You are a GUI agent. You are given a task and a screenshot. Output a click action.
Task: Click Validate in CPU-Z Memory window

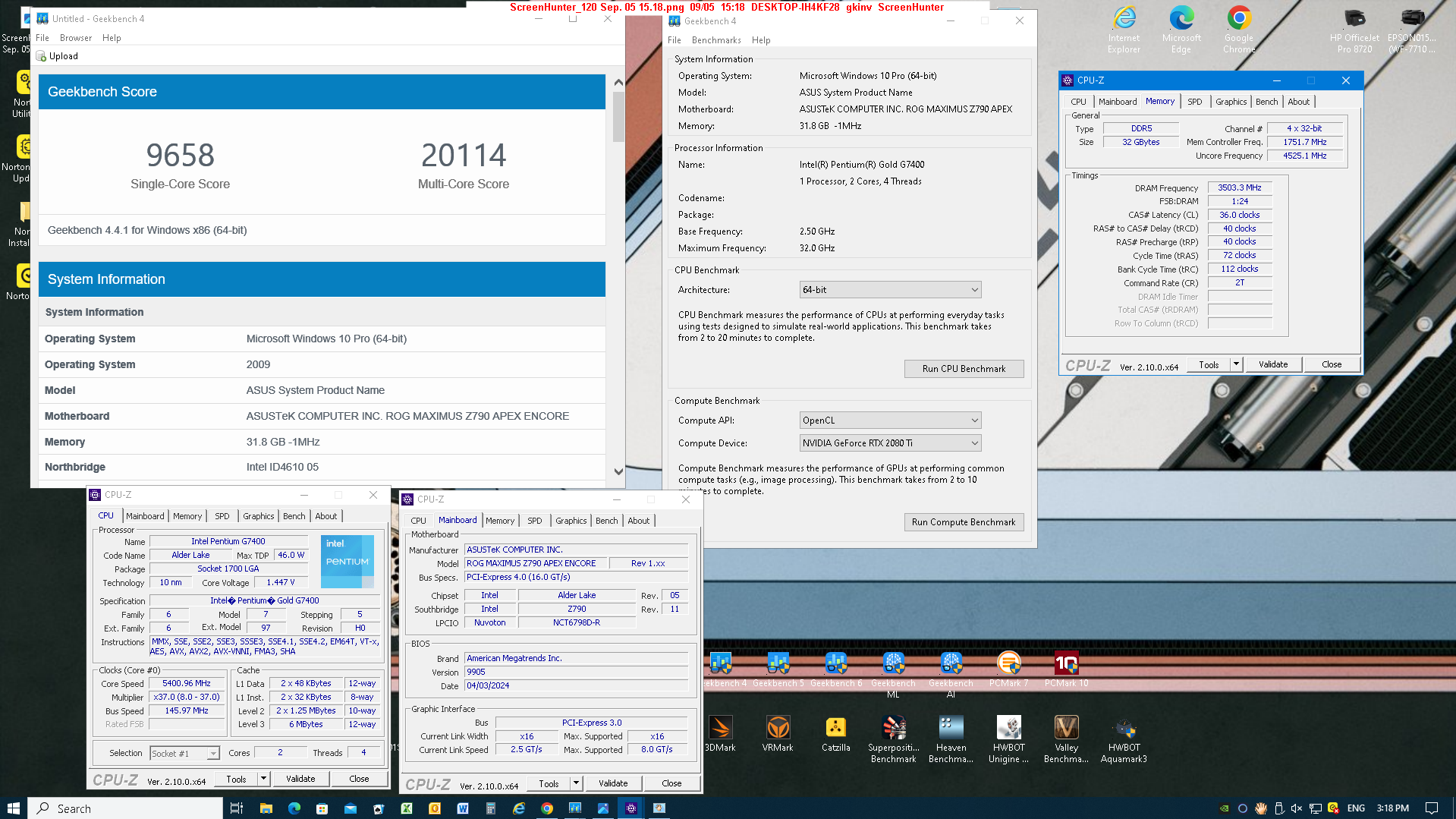[1272, 364]
